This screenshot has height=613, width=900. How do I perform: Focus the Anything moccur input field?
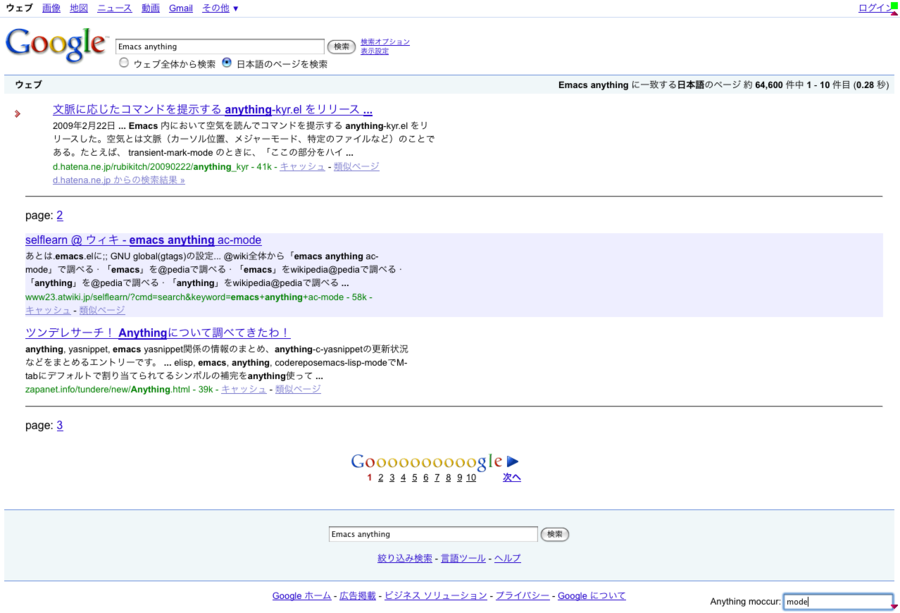(838, 602)
